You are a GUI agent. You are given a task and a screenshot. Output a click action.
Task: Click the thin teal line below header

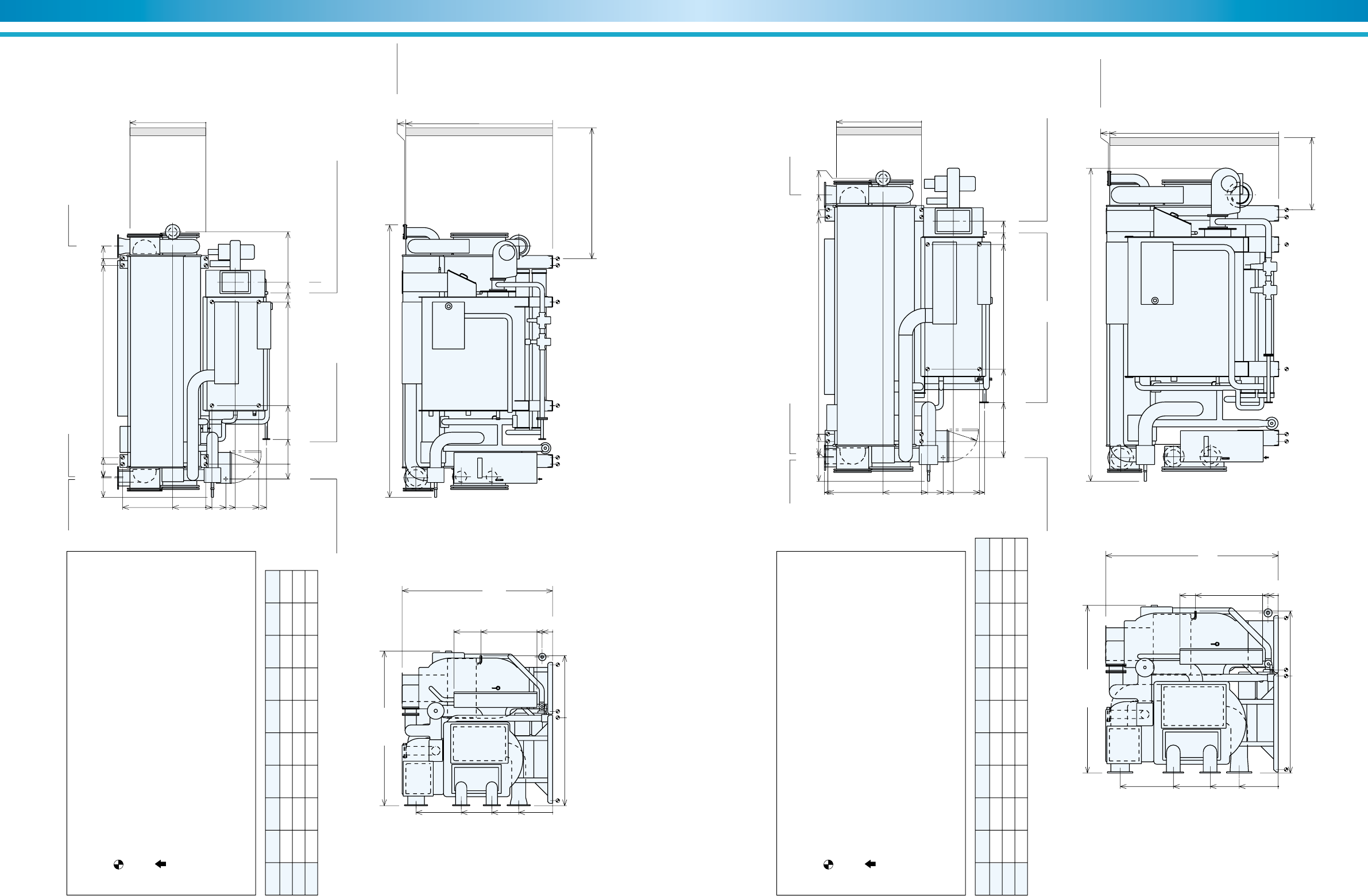point(684,34)
